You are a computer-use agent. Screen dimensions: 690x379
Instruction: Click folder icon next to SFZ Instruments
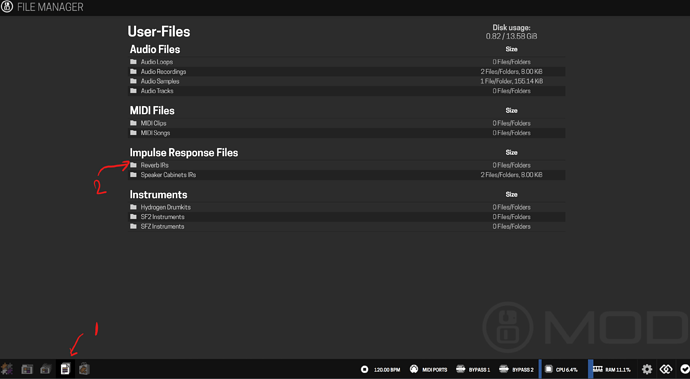(x=133, y=226)
